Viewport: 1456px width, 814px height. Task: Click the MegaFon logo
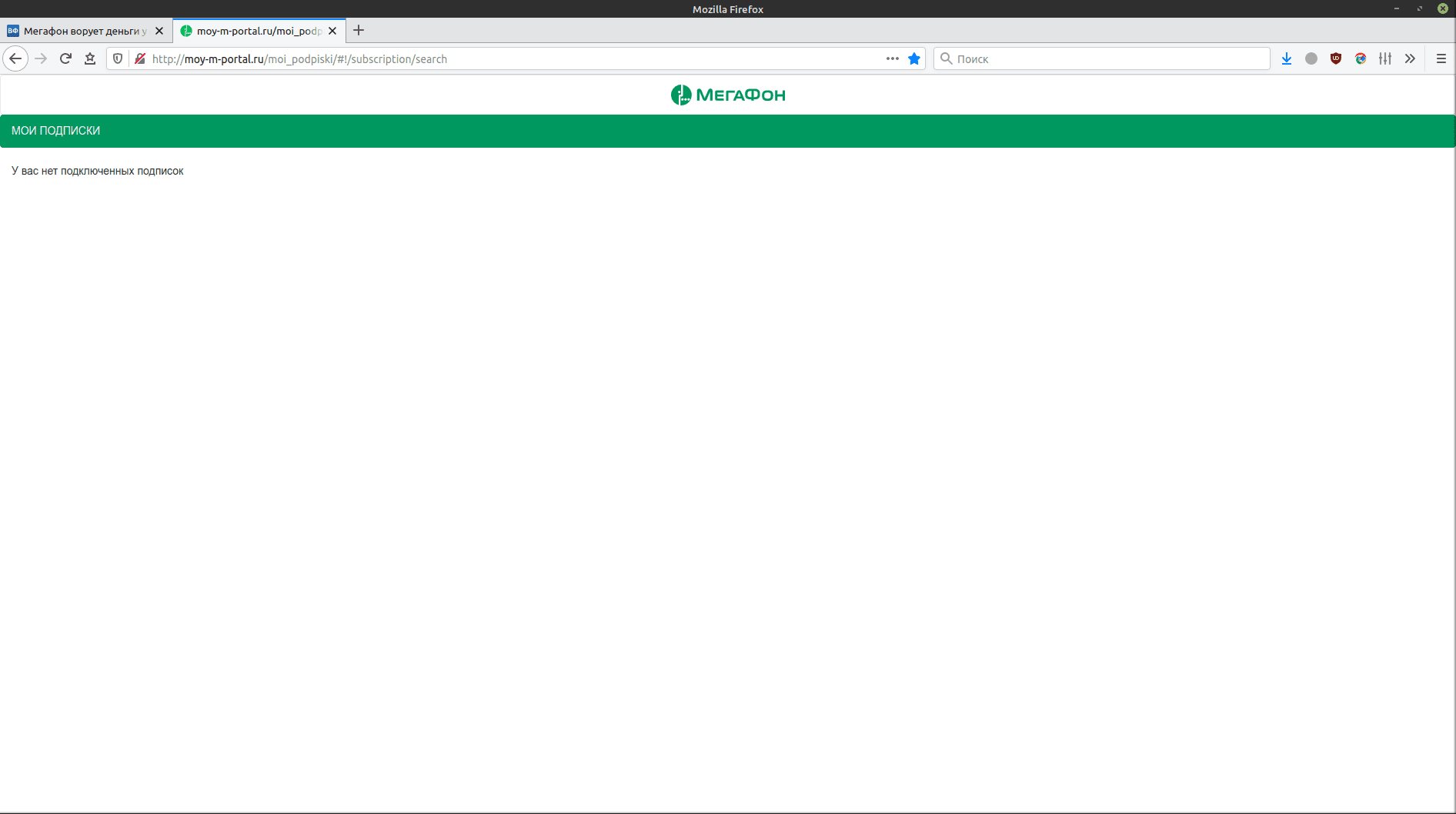coord(728,95)
